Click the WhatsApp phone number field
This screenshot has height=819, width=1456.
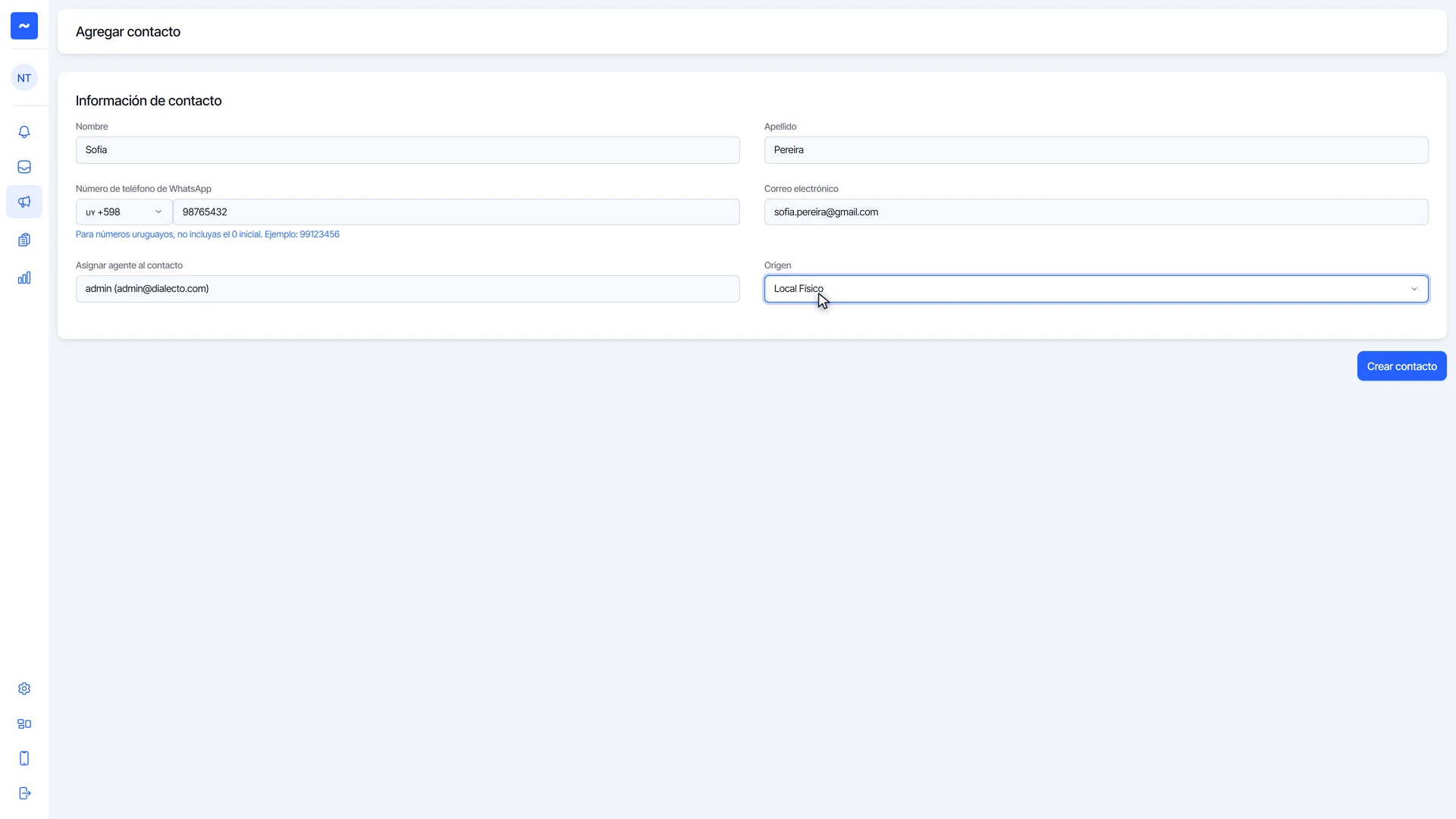(x=456, y=212)
